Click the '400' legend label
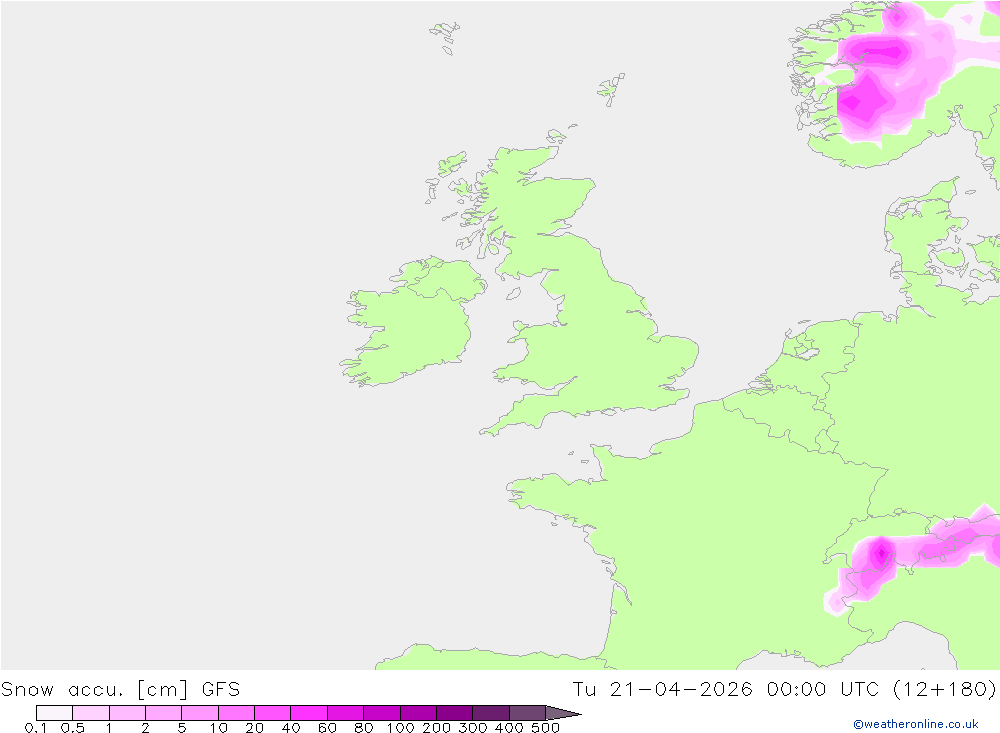The width and height of the screenshot is (1000, 733). pyautogui.click(x=509, y=727)
